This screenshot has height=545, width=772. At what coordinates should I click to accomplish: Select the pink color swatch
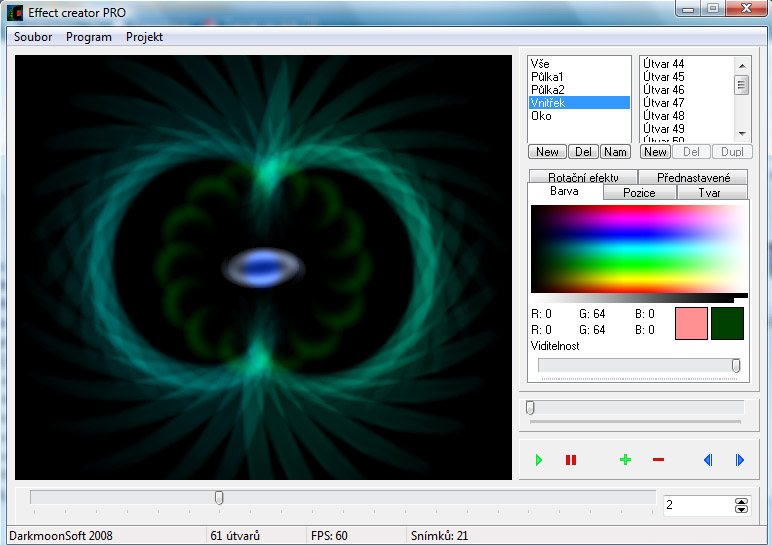point(691,323)
